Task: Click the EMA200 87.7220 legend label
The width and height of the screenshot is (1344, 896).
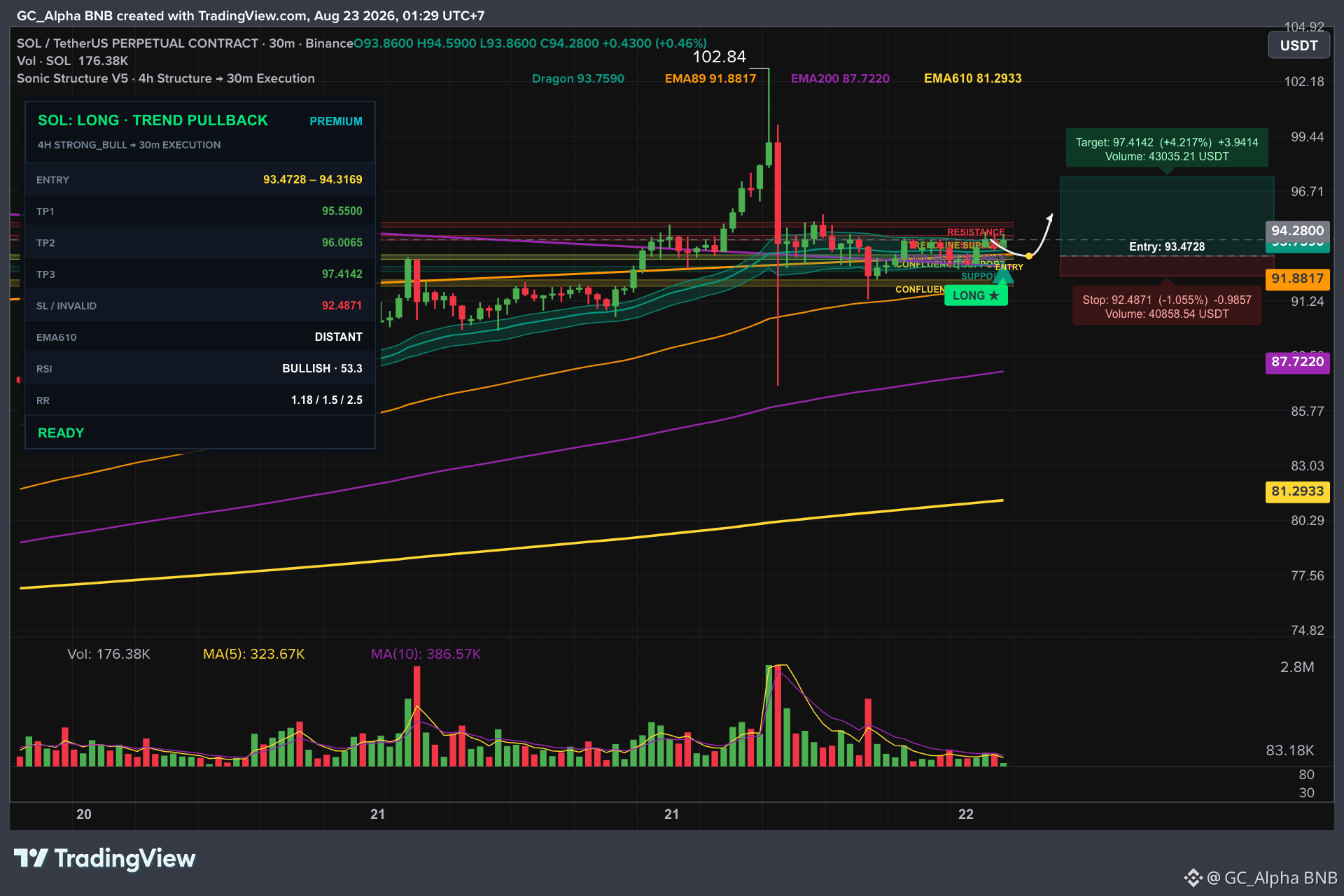Action: pyautogui.click(x=840, y=78)
